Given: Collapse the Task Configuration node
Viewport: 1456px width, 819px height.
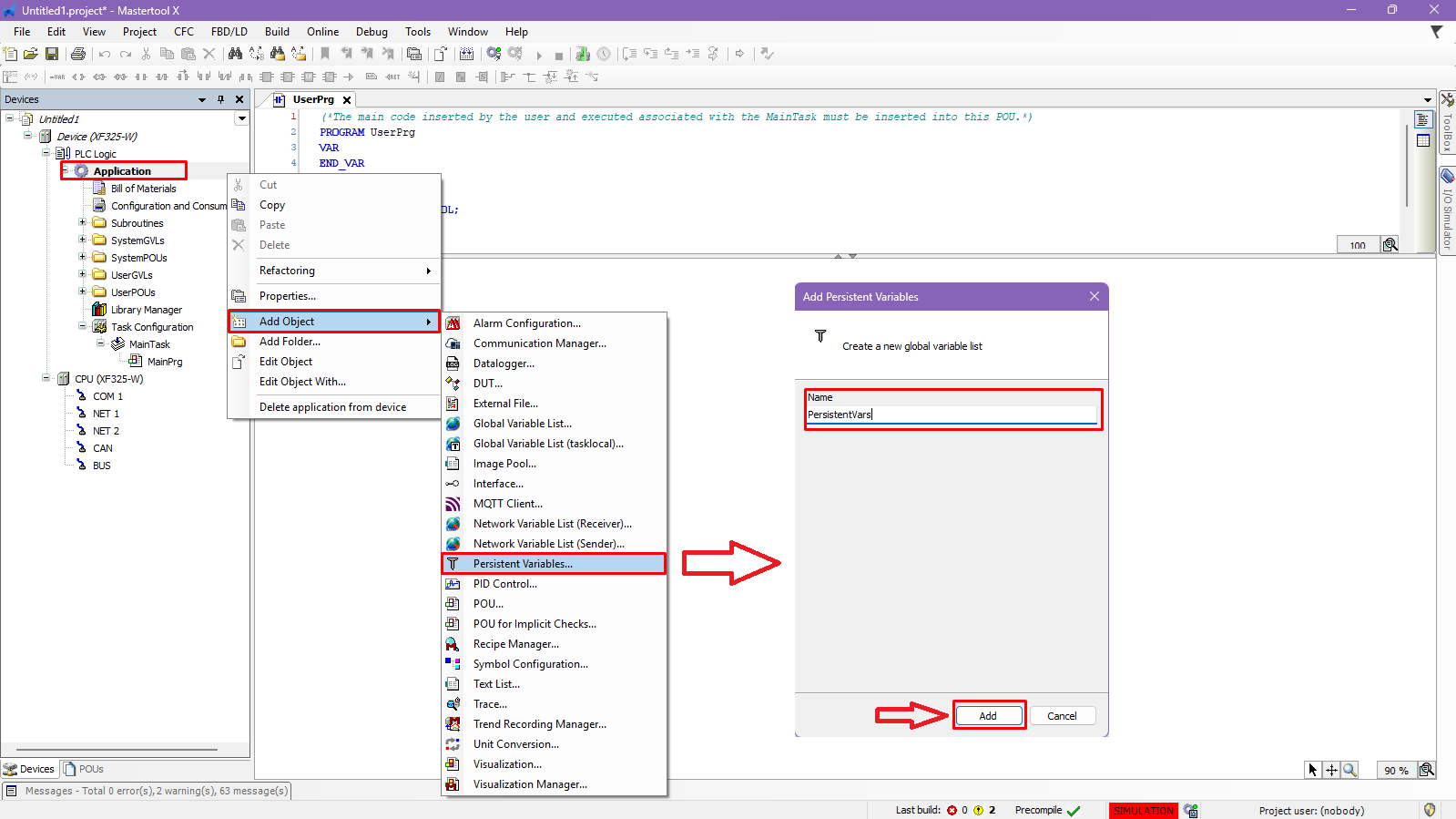Looking at the screenshot, I should [x=82, y=326].
